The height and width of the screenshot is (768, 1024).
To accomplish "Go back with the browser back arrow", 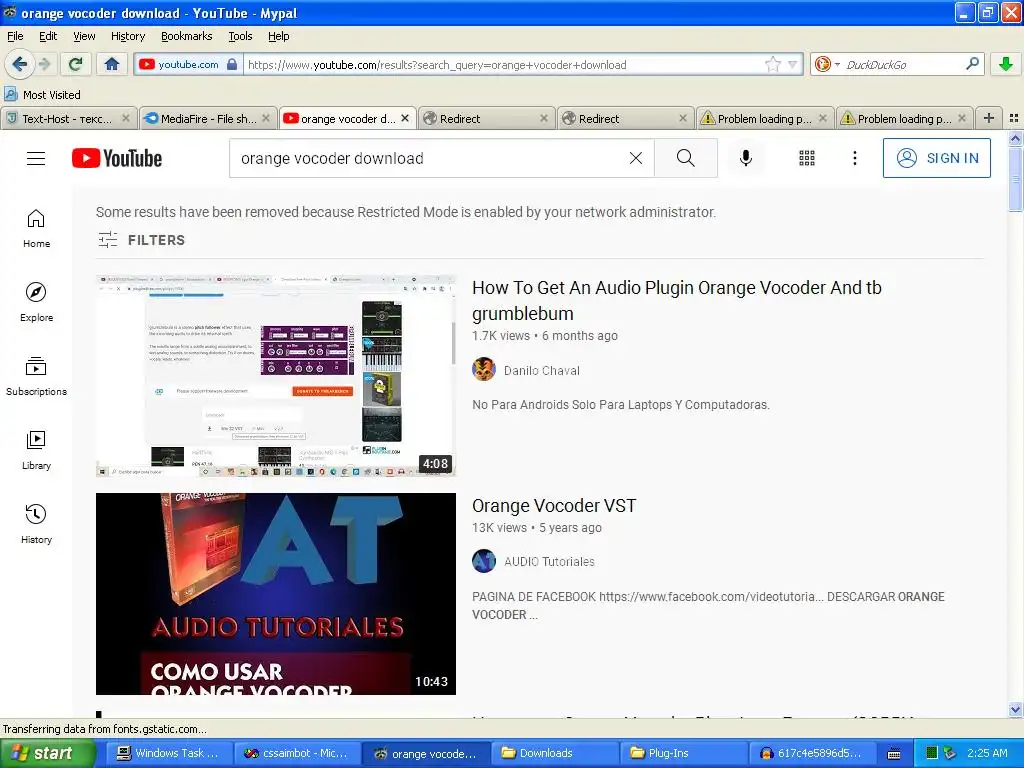I will click(20, 64).
